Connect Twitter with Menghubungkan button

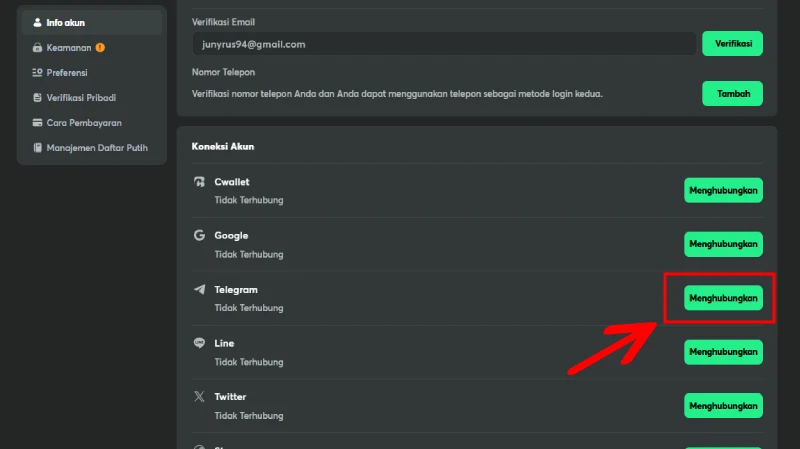723,406
